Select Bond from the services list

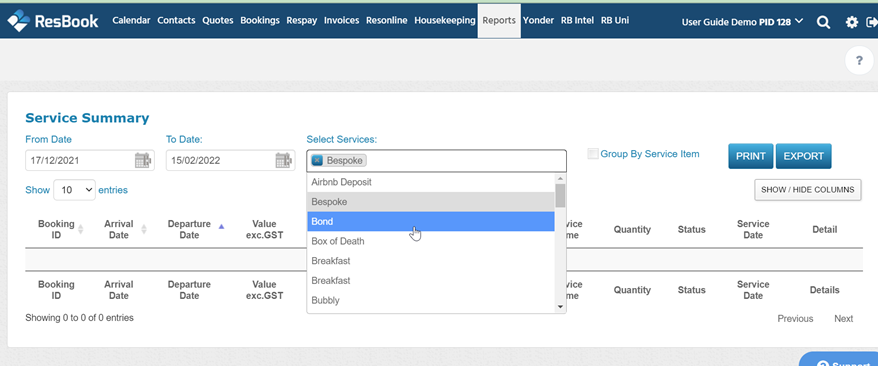click(x=431, y=222)
